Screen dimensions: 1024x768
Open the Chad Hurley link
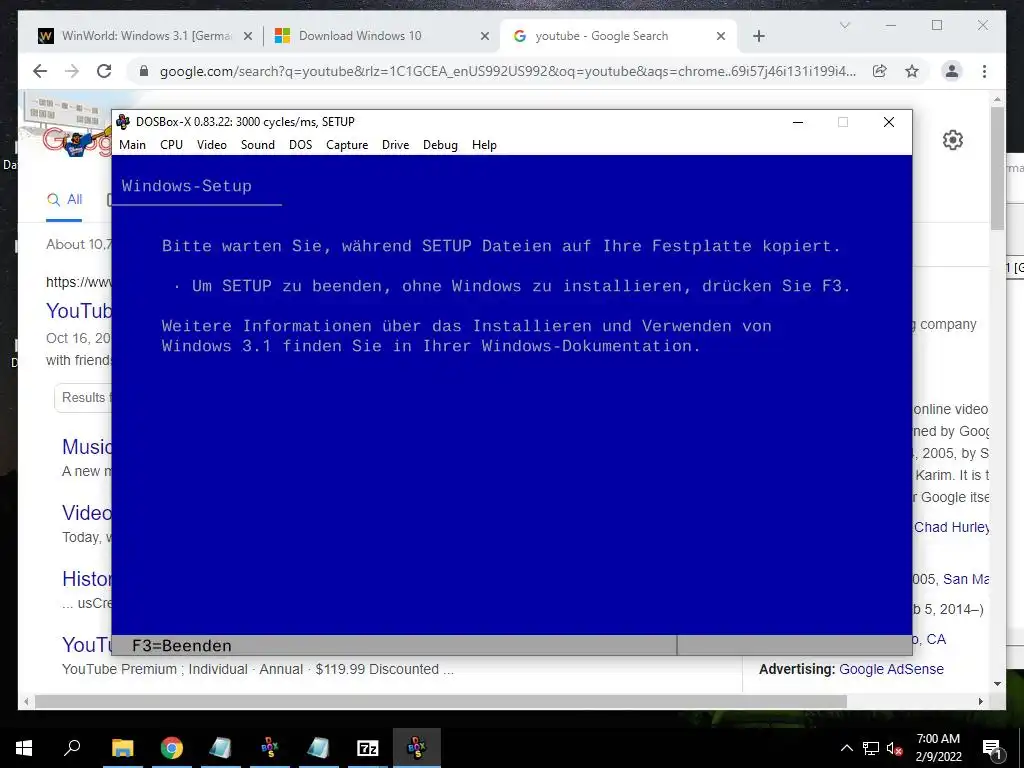pyautogui.click(x=952, y=527)
